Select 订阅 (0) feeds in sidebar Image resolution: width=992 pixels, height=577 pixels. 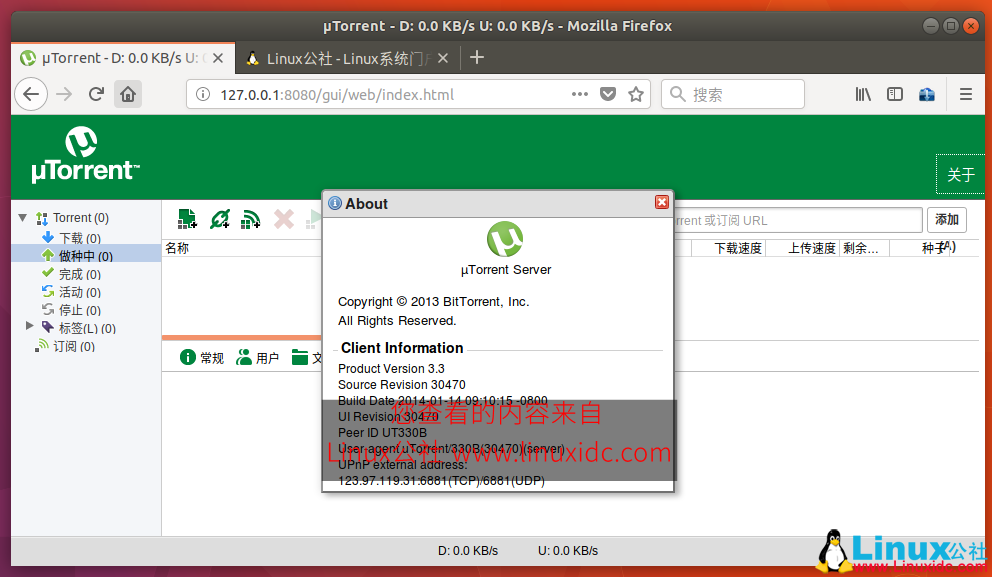coord(73,346)
